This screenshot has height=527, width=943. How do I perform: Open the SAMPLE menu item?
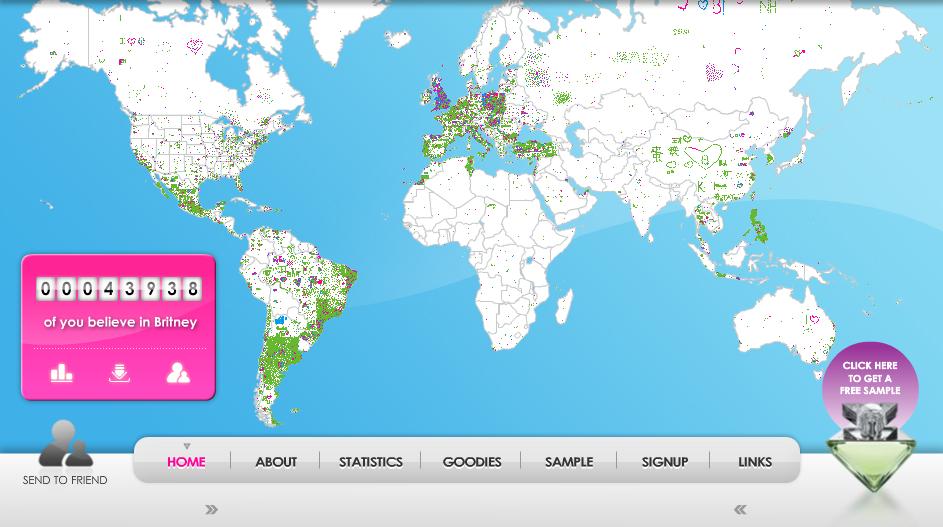569,462
